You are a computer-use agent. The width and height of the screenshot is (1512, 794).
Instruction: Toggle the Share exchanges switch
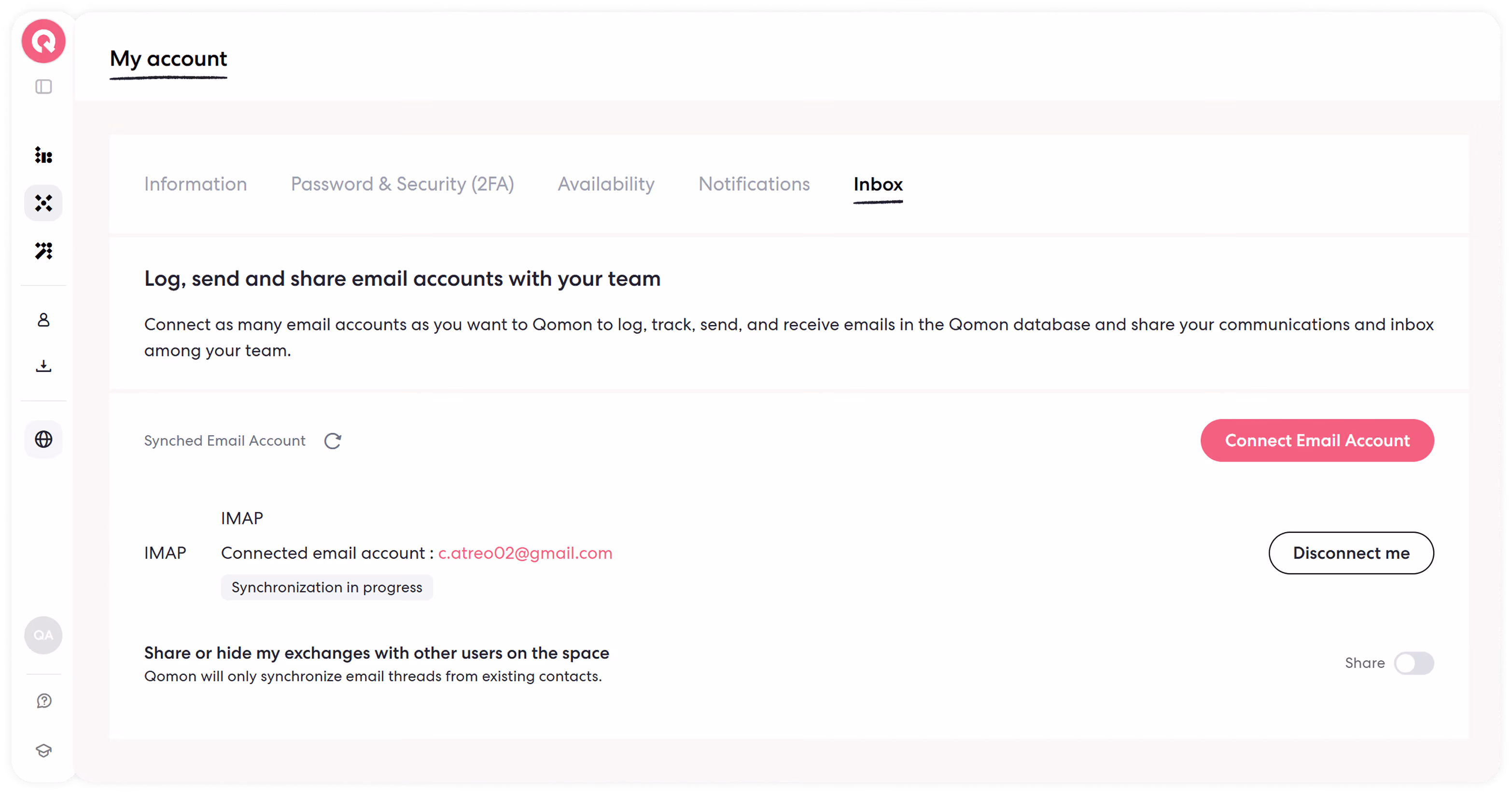pyautogui.click(x=1414, y=664)
